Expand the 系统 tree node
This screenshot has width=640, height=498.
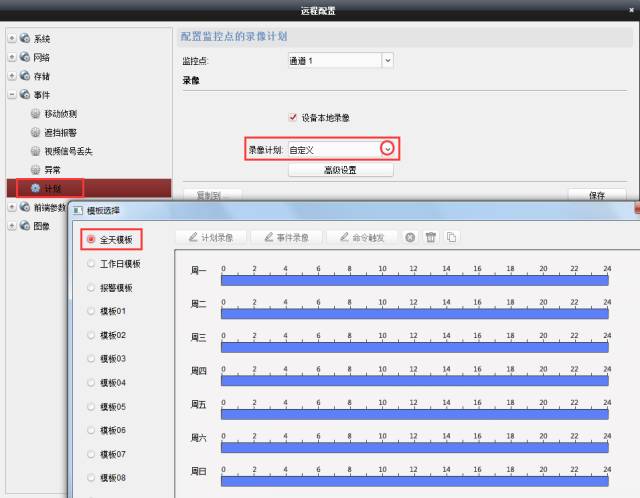pos(10,39)
